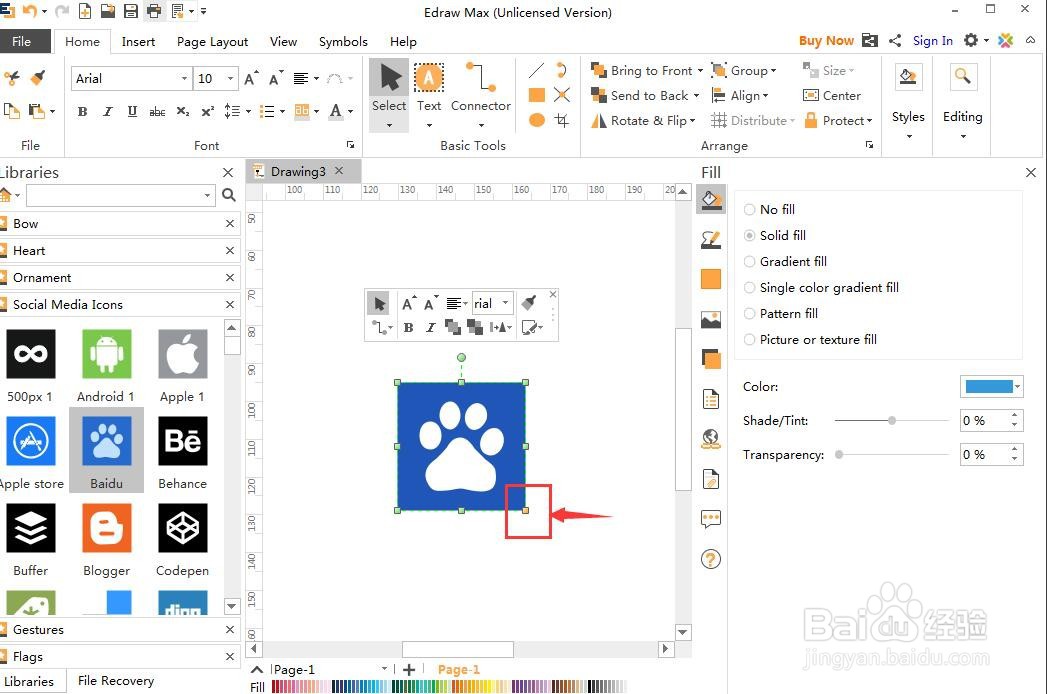The height and width of the screenshot is (694, 1047).
Task: Toggle bold formatting in the Font group
Action: coord(82,112)
